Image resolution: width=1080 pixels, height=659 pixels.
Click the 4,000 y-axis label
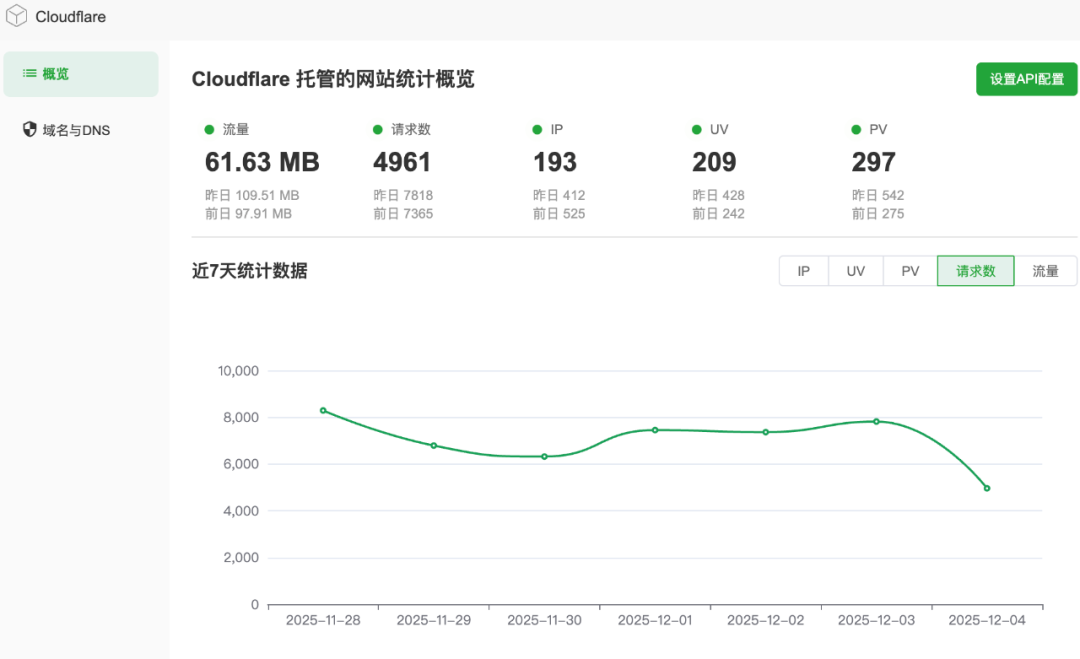[241, 512]
